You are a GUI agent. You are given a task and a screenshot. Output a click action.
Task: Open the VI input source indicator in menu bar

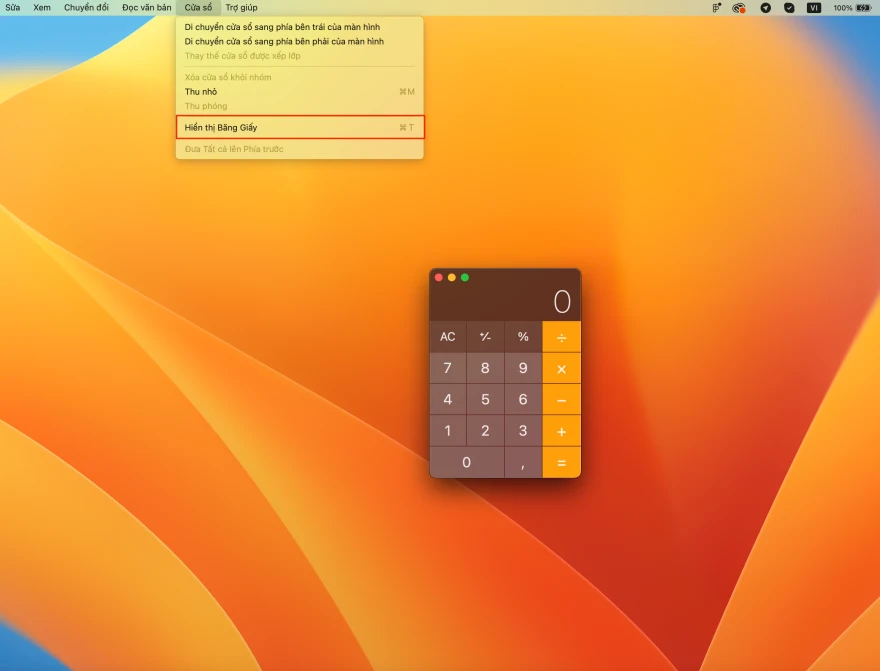pyautogui.click(x=812, y=7)
